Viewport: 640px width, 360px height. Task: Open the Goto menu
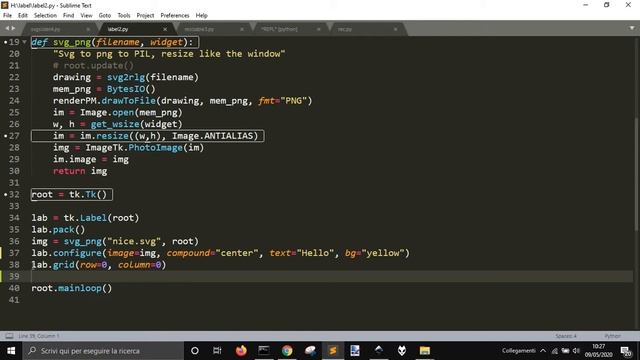(x=105, y=16)
